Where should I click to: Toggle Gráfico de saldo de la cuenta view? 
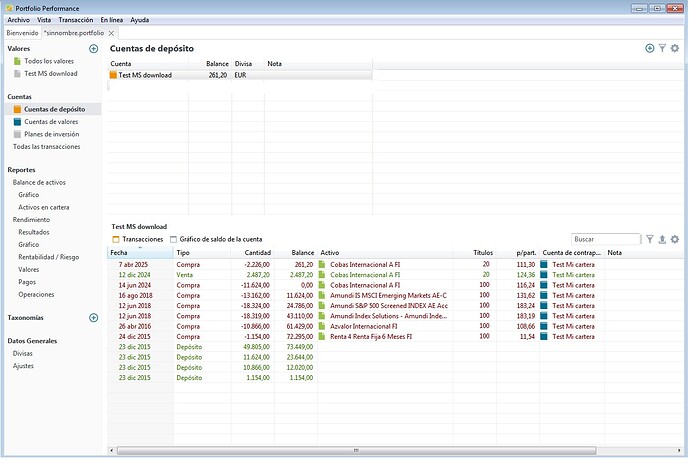tap(216, 240)
